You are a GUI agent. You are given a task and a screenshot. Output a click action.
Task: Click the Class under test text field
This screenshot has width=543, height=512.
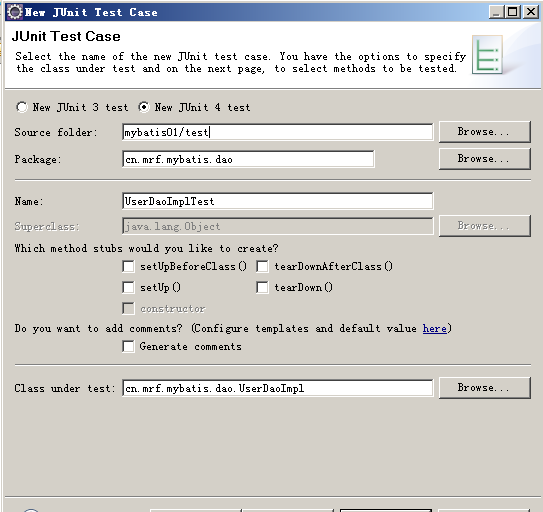(x=277, y=388)
